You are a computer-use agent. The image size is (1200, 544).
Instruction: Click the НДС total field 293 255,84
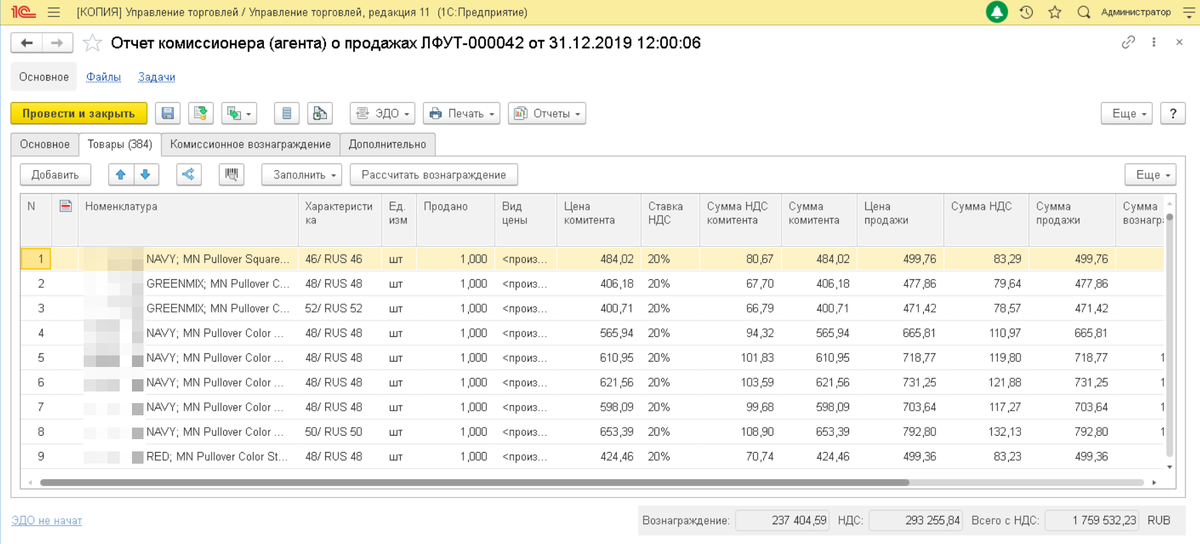point(915,520)
